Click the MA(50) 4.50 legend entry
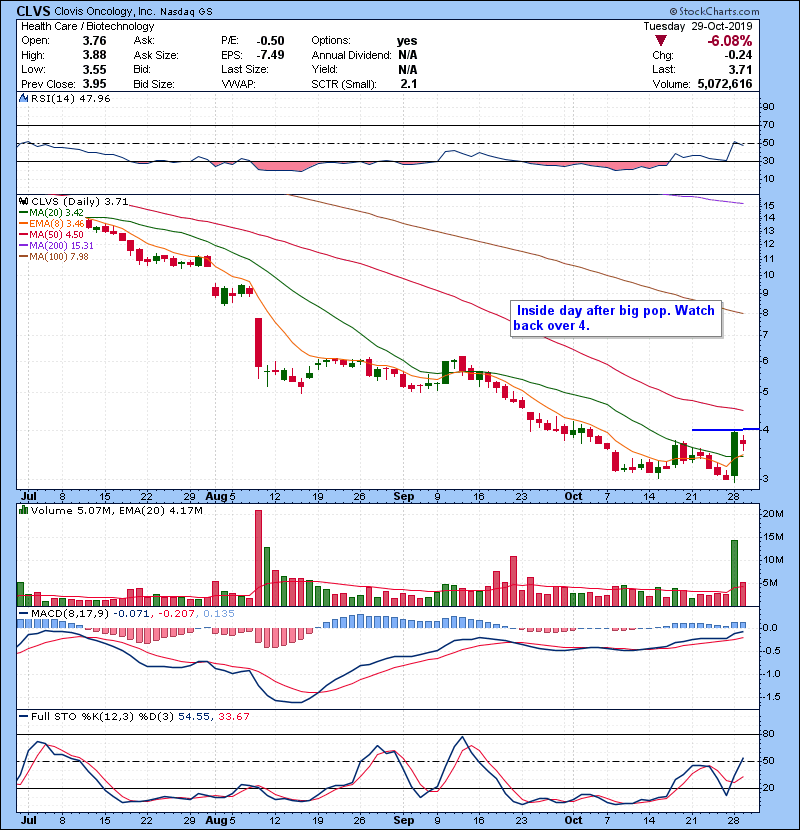This screenshot has height=830, width=800. [x=51, y=234]
